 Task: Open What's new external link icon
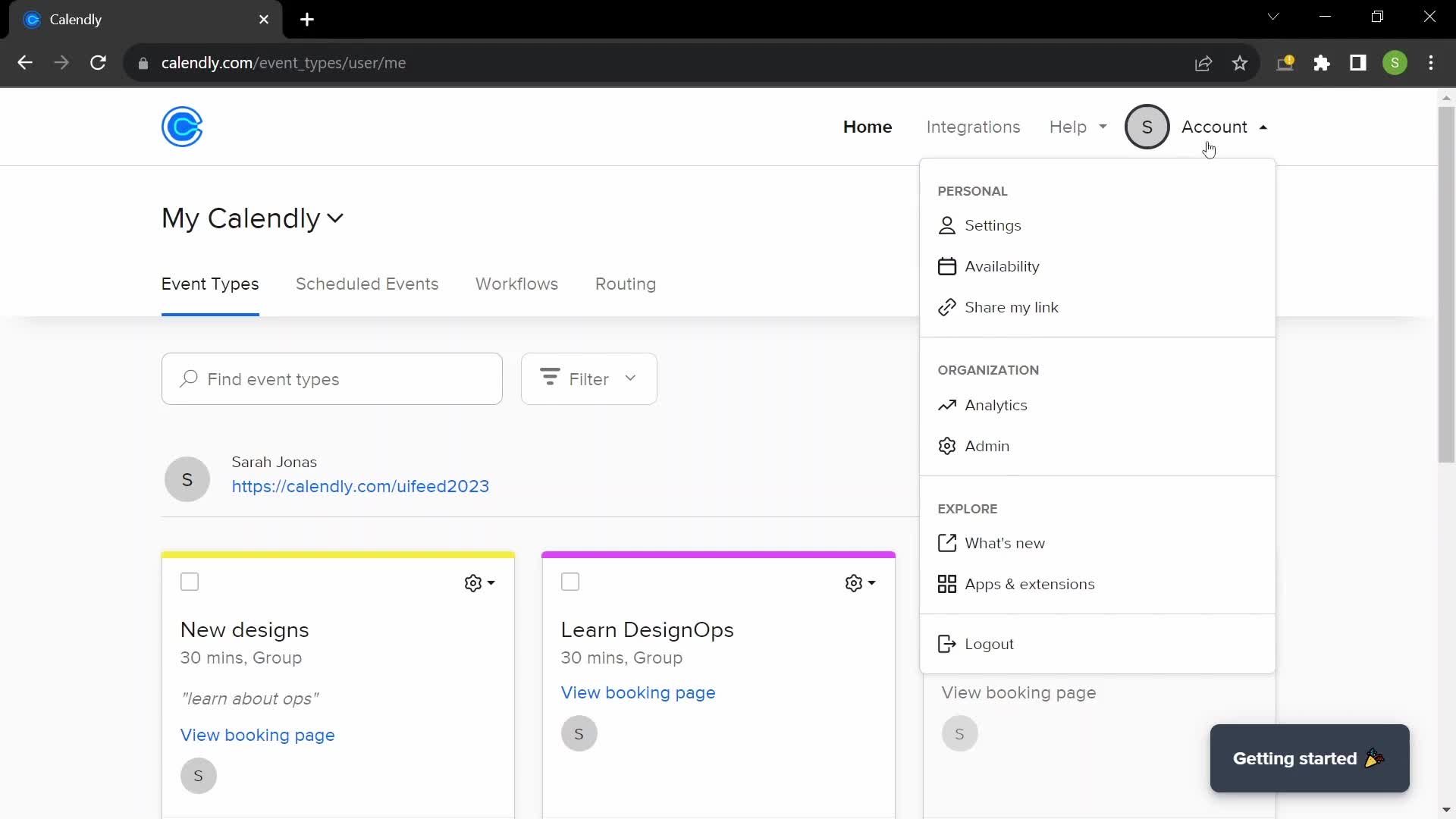(x=947, y=542)
